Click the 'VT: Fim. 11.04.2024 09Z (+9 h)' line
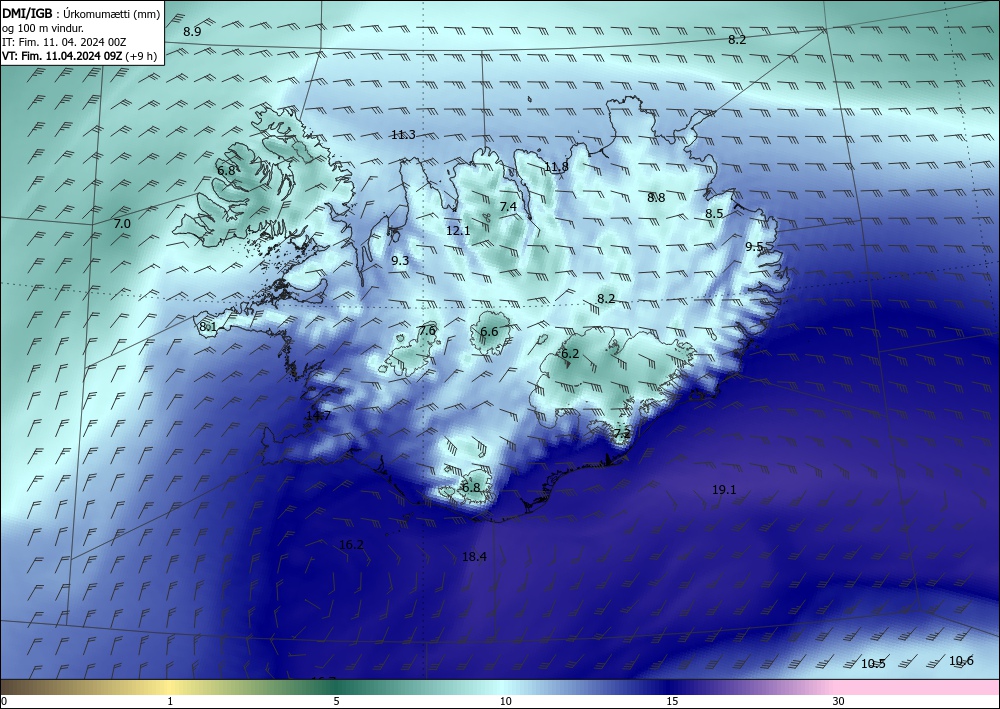Screen dimensions: 1000x709 [79, 55]
